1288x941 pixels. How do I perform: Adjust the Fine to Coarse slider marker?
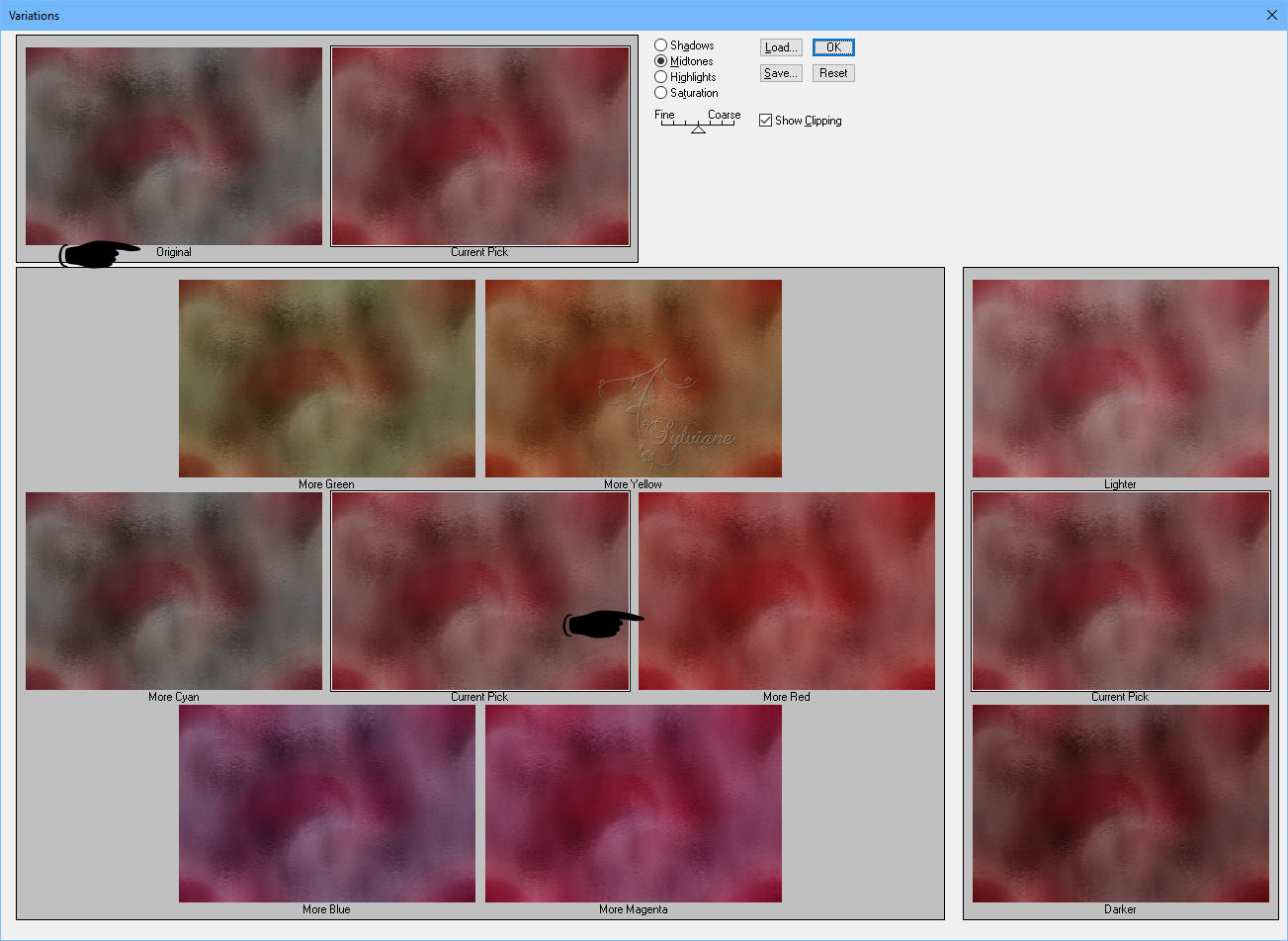tap(698, 128)
